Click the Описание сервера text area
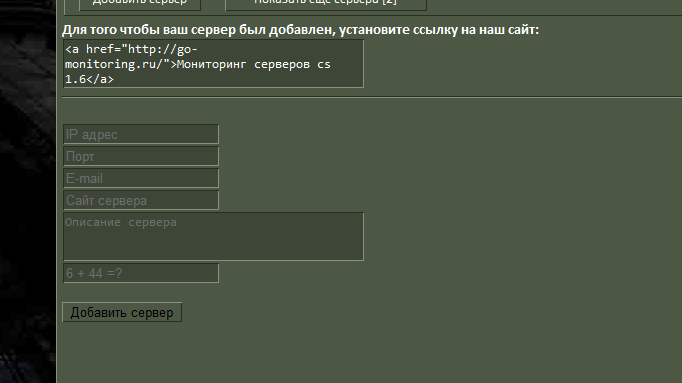Screen dimensions: 682x383 click(214, 236)
